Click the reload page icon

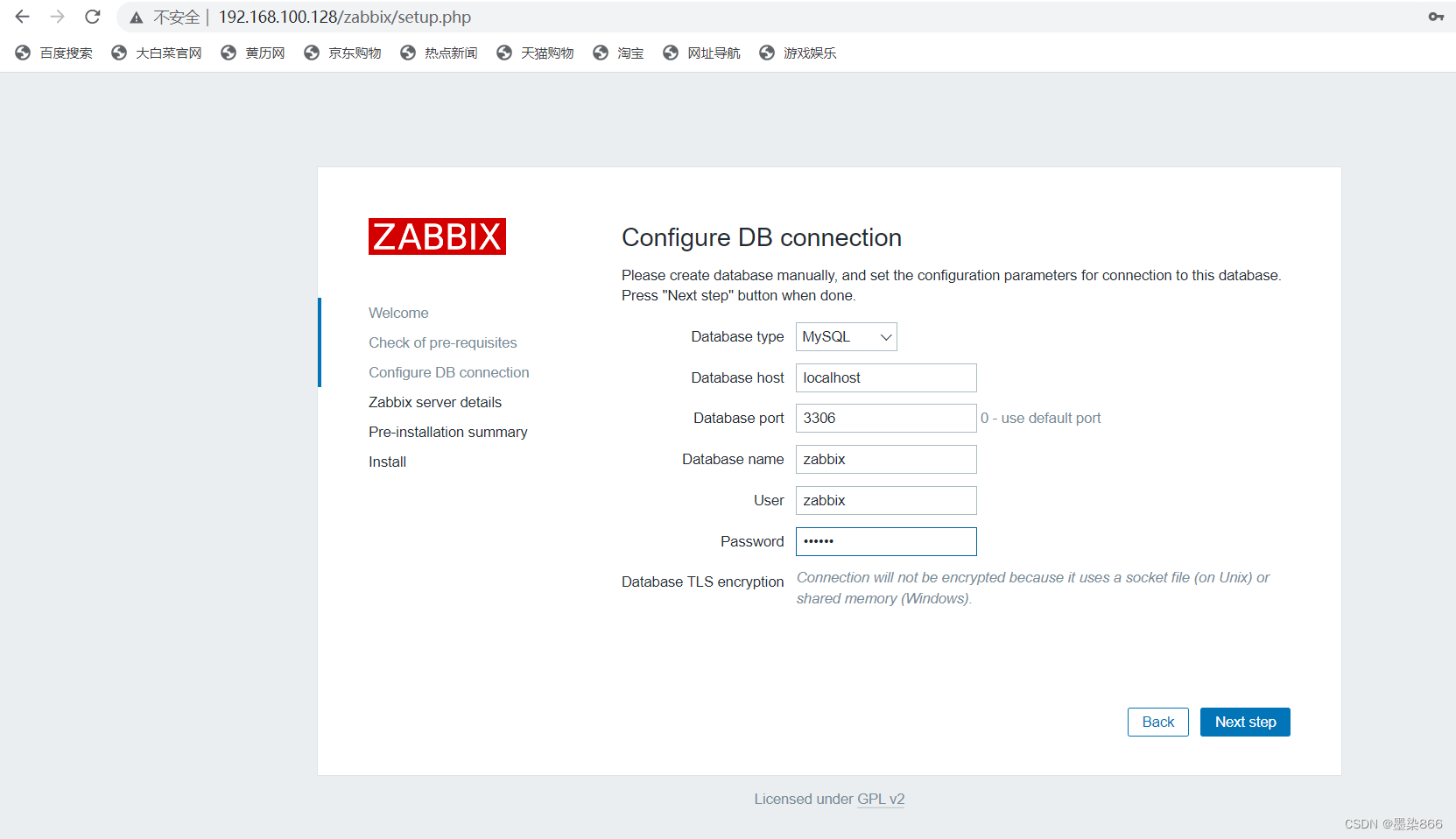(92, 16)
